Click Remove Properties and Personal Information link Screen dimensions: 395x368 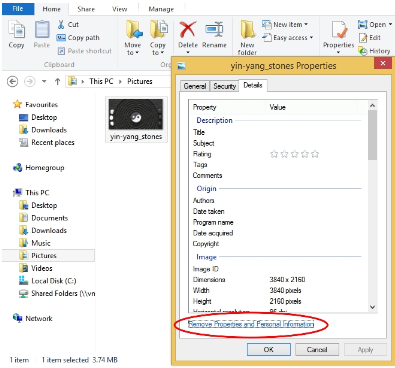251,324
